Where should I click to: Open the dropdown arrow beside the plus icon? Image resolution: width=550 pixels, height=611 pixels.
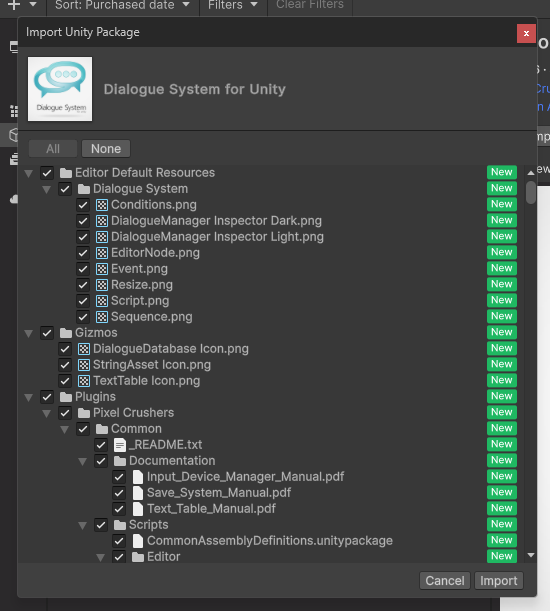33,5
